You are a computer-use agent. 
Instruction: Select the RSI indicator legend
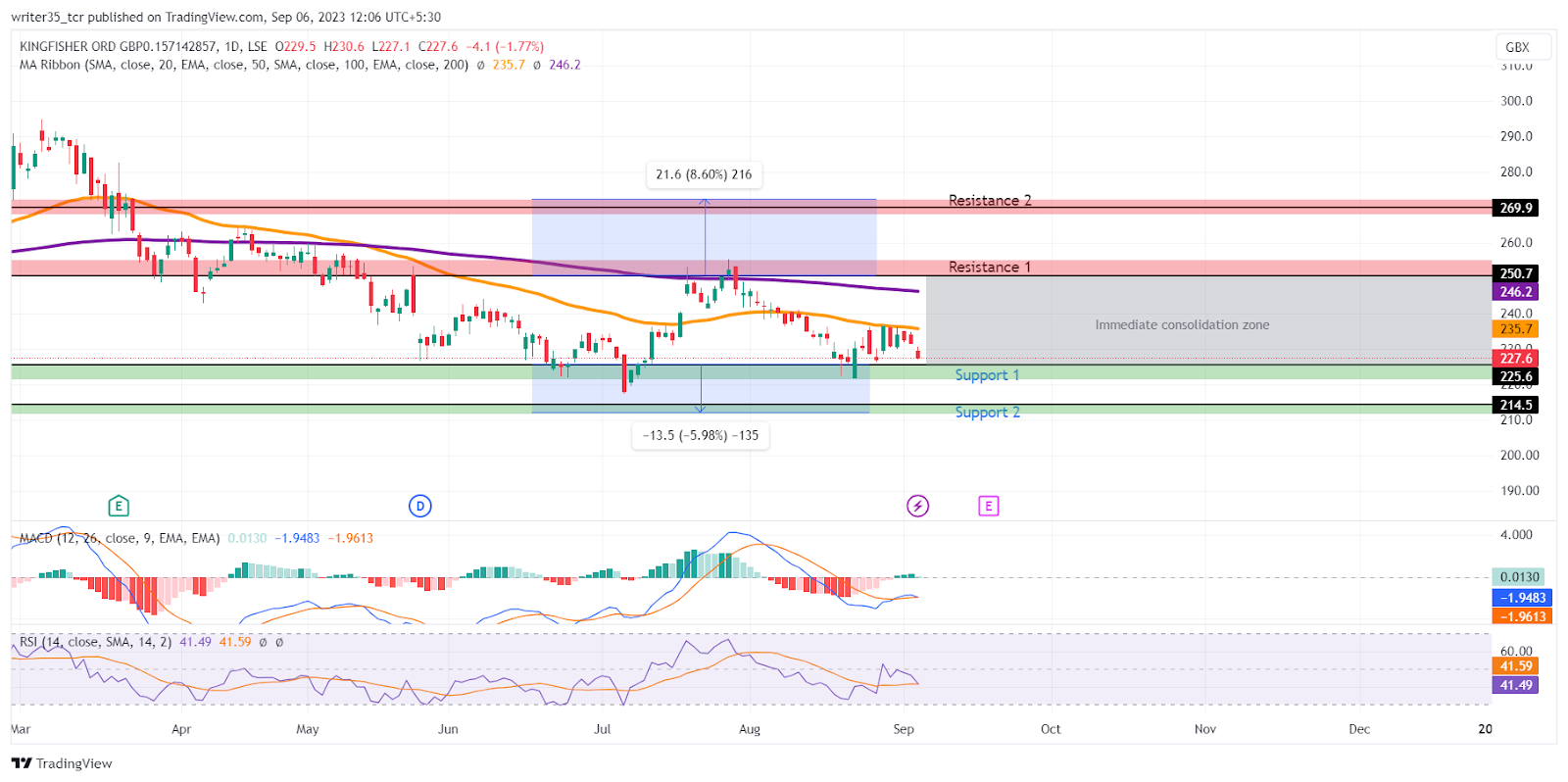coord(95,642)
